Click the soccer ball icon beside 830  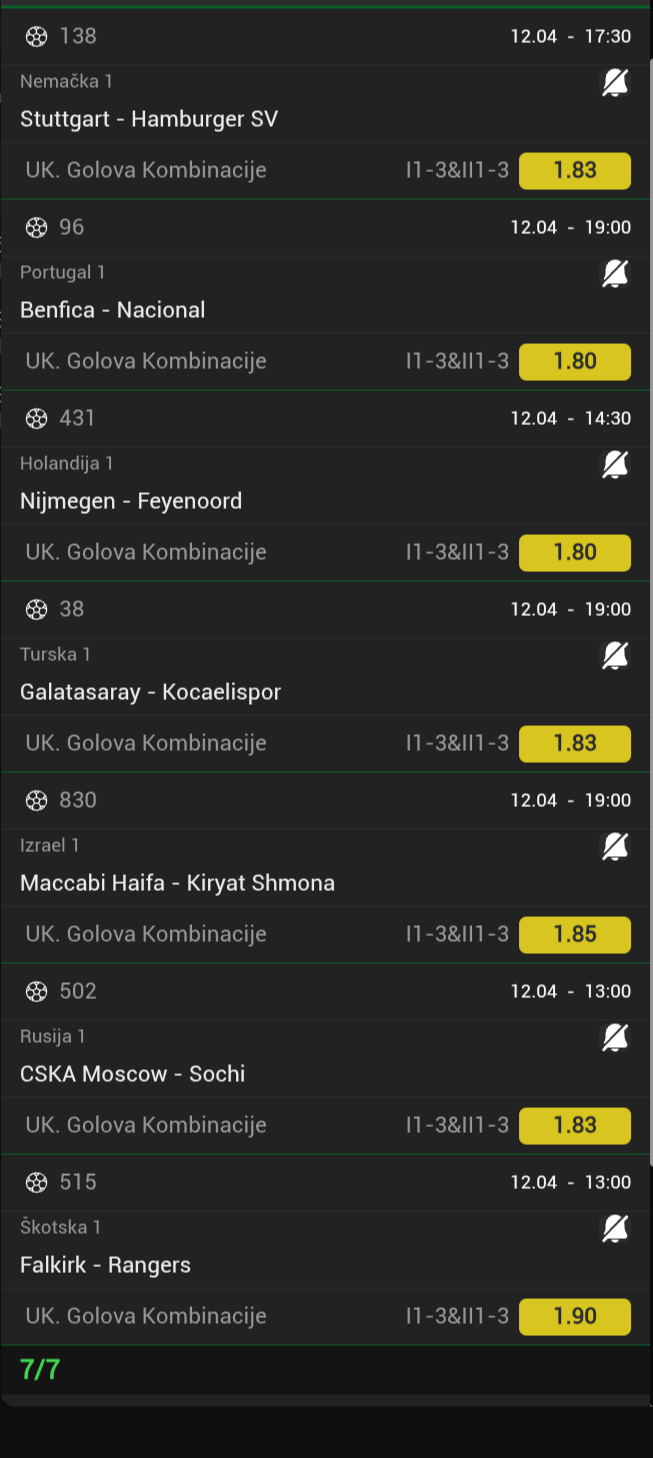37,801
